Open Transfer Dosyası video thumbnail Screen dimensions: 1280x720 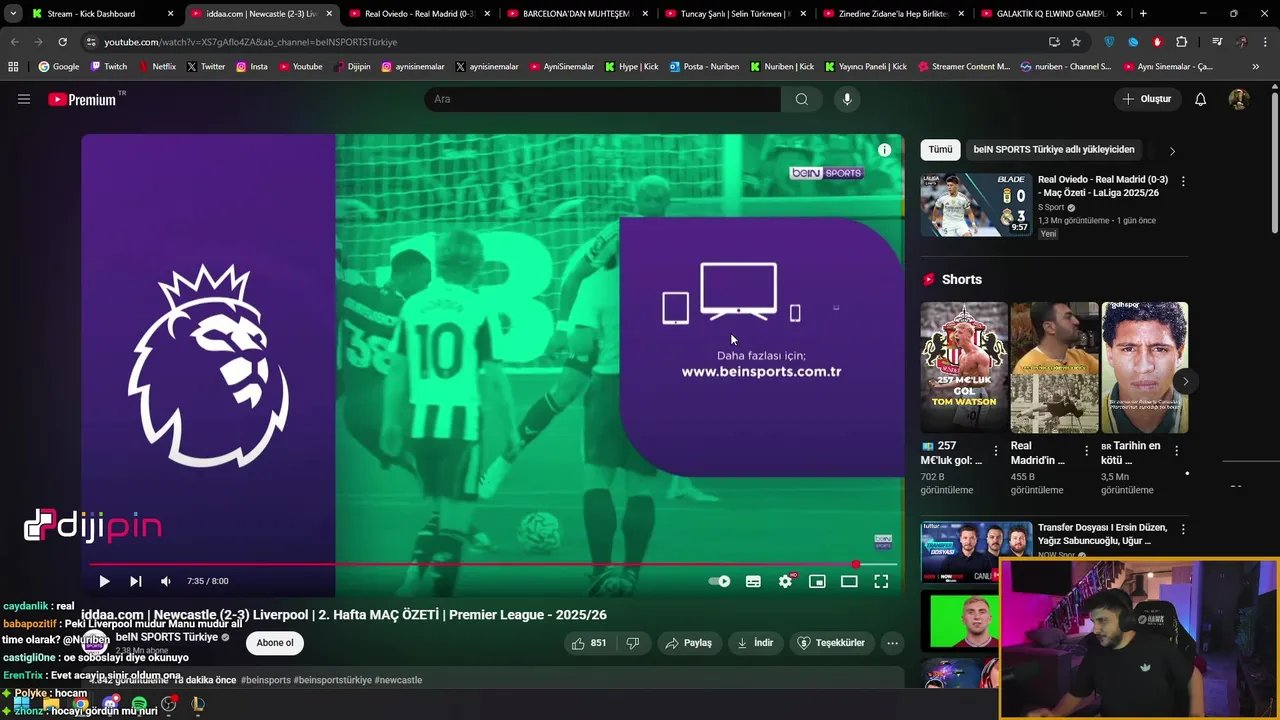[976, 552]
